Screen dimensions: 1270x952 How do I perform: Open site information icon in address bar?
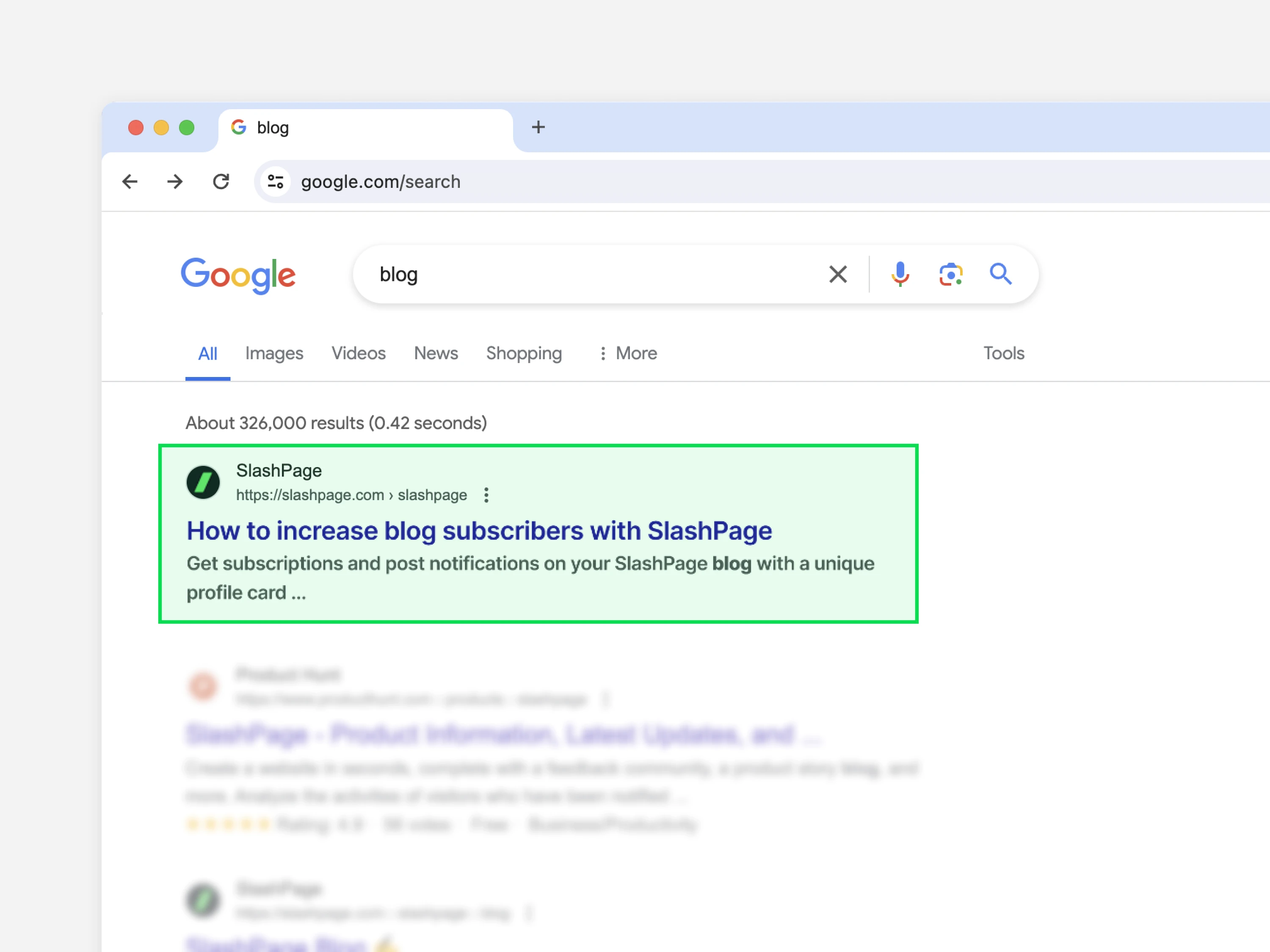point(276,182)
